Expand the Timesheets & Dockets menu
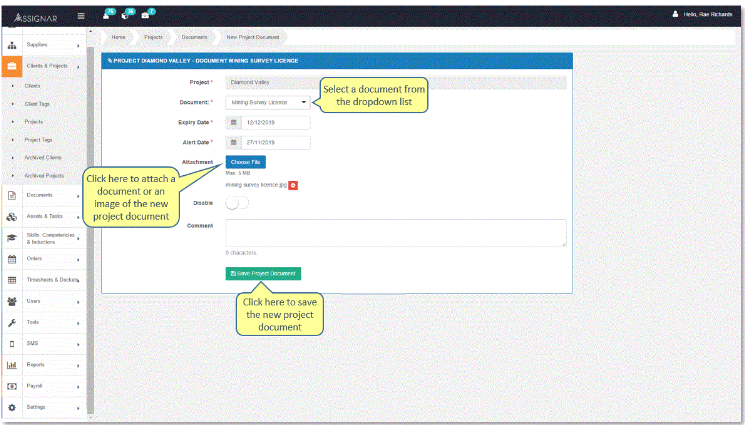The width and height of the screenshot is (745, 425). pos(52,279)
